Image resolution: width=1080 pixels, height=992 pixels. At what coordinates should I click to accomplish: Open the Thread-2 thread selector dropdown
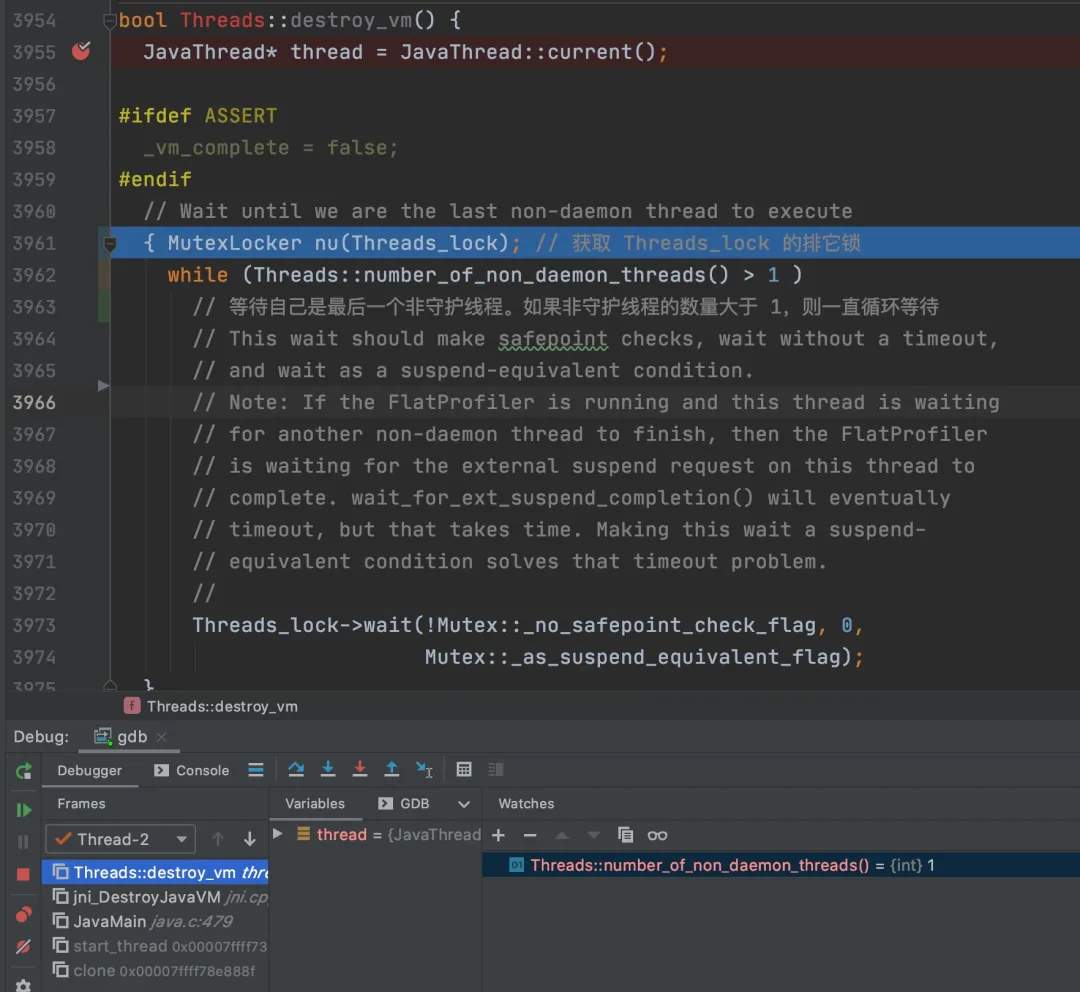(x=121, y=839)
